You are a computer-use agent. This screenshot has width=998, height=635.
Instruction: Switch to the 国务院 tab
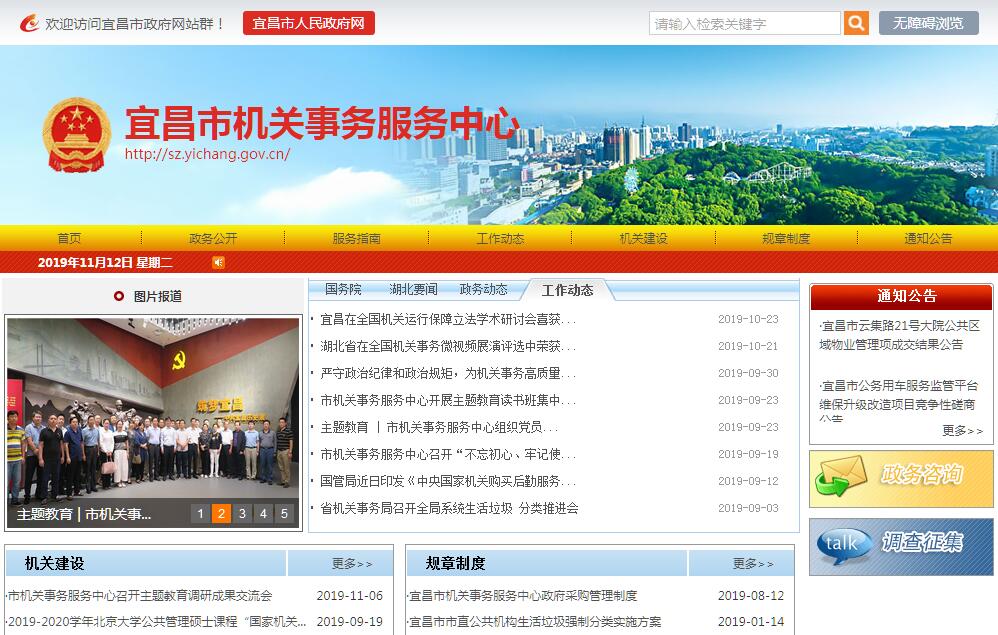(343, 289)
